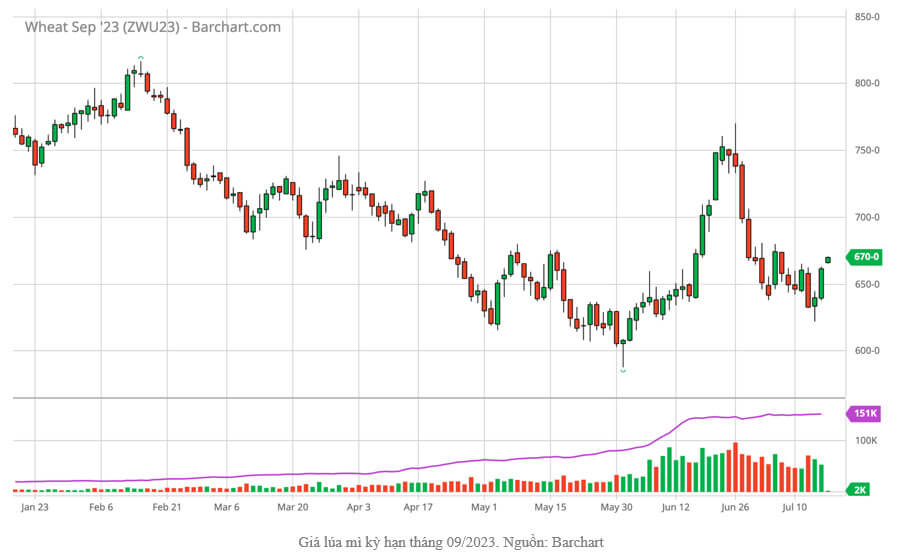Click the 600-0 price axis label

[867, 351]
